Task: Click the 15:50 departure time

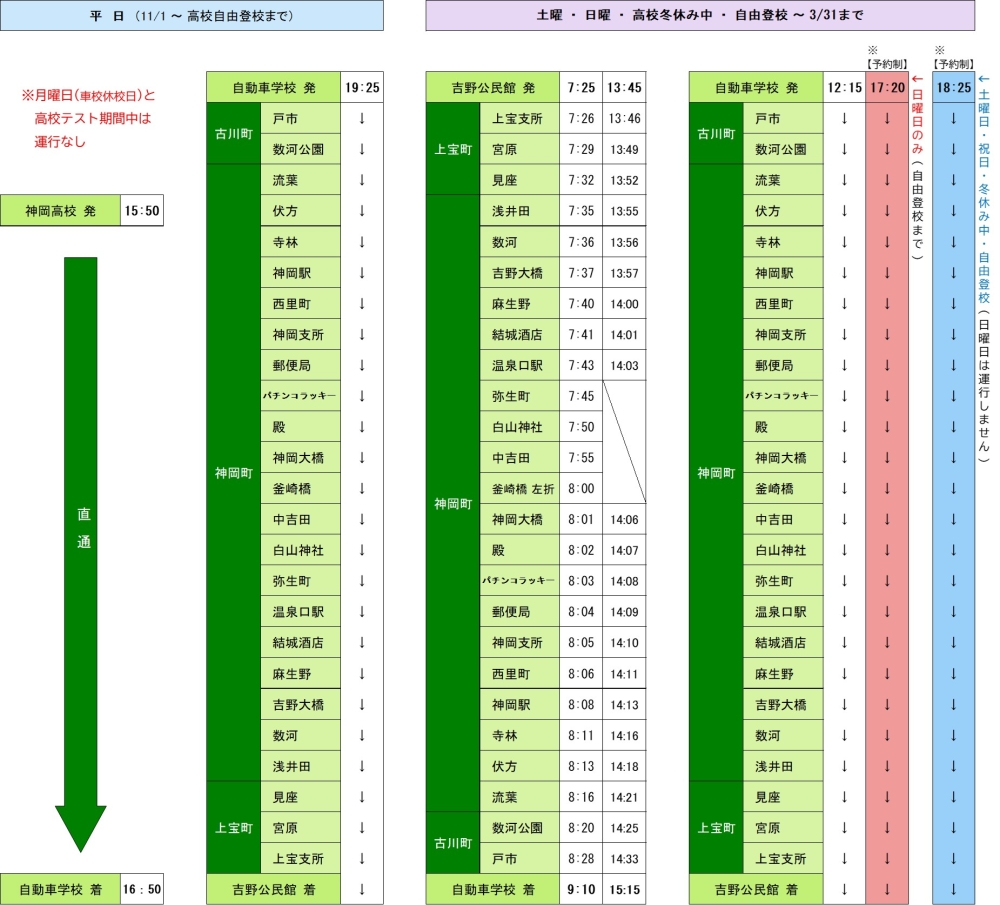Action: point(141,212)
